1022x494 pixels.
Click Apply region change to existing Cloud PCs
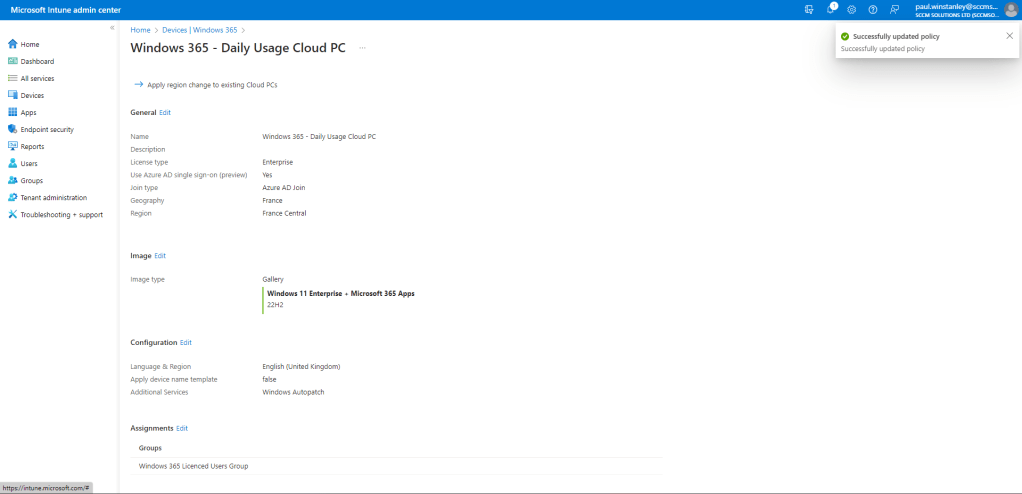[x=212, y=85]
